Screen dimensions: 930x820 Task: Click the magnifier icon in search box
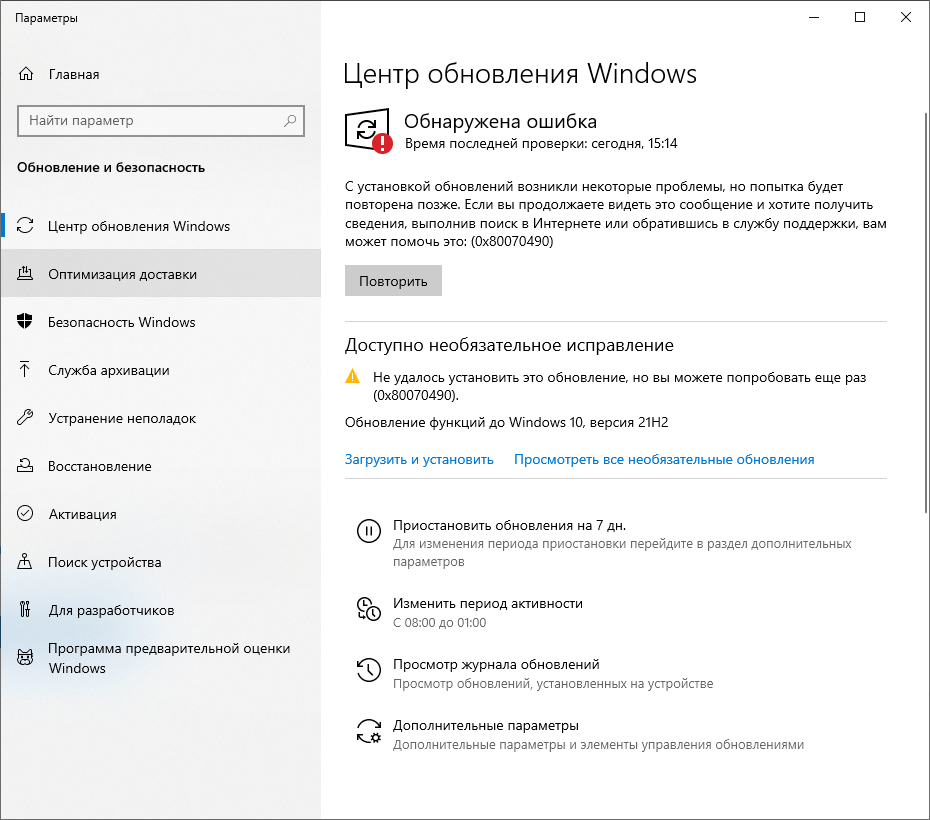290,120
